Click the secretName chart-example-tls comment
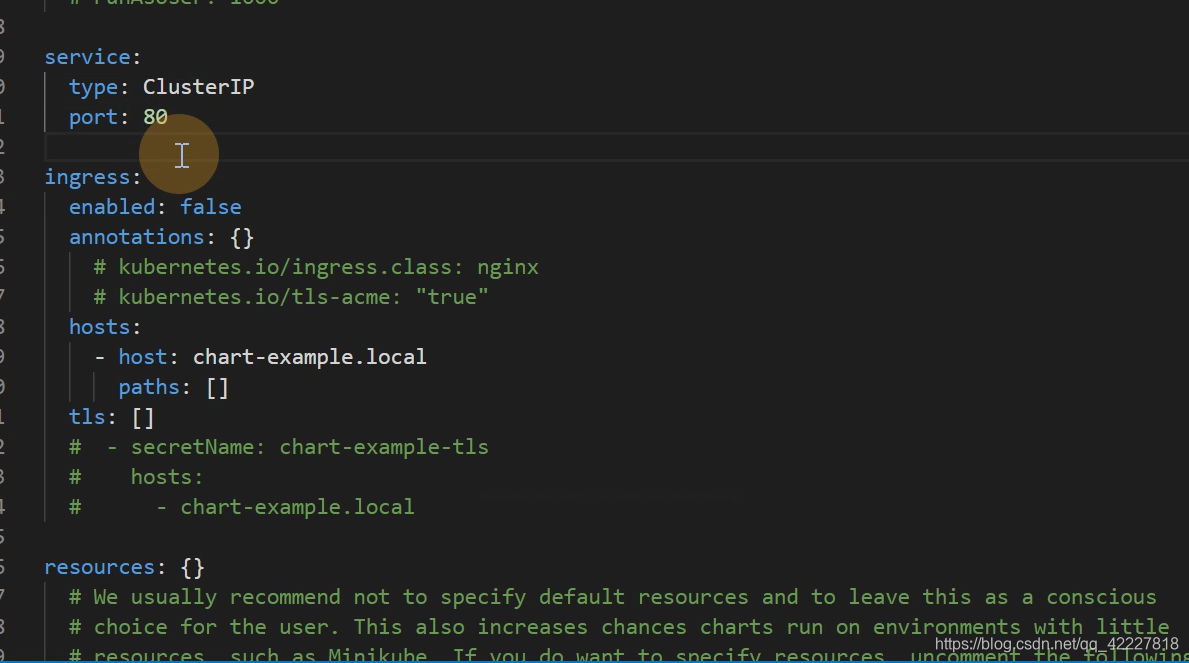The width and height of the screenshot is (1189, 663). pos(278,447)
